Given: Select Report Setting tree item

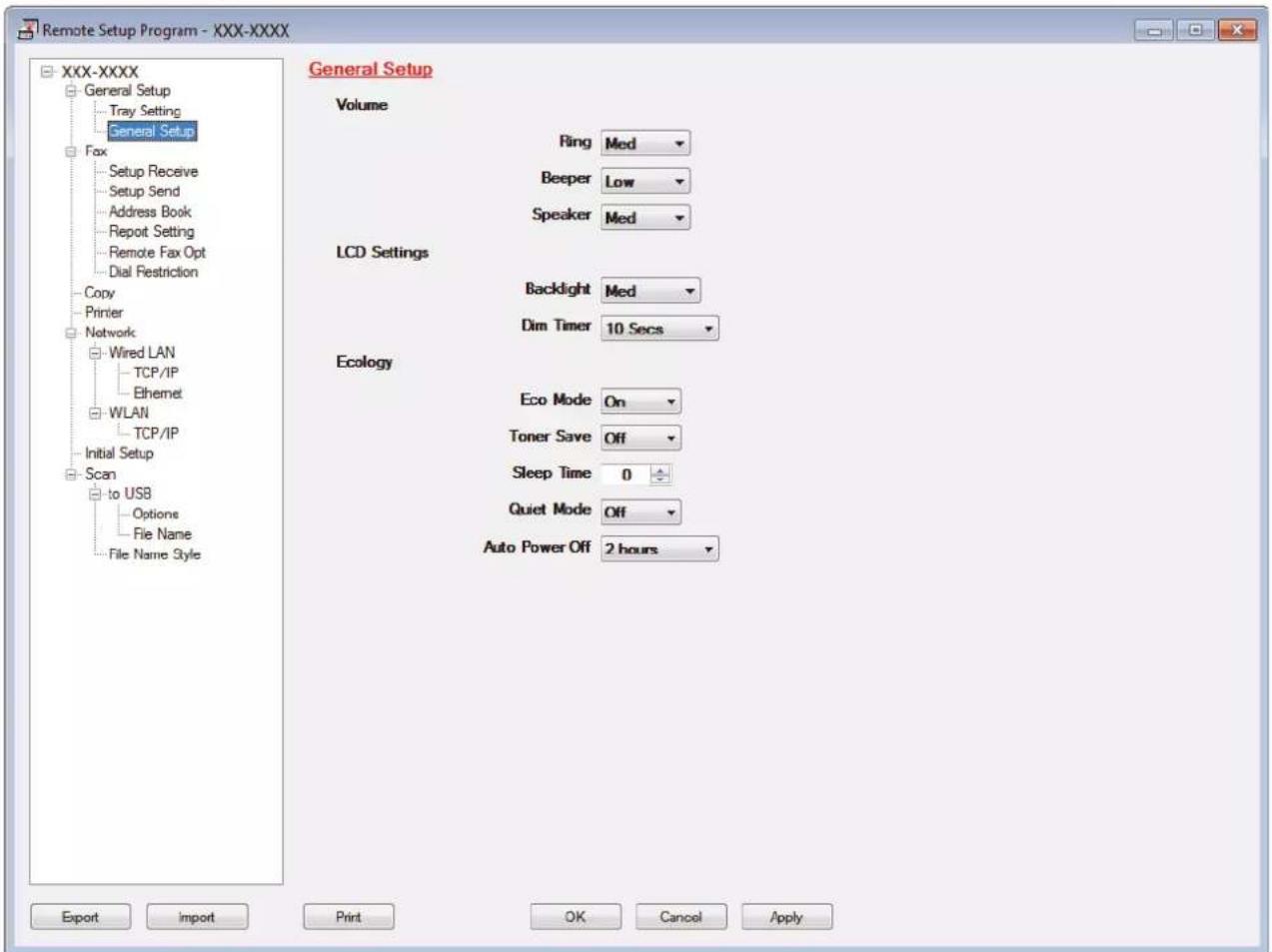Looking at the screenshot, I should [151, 231].
